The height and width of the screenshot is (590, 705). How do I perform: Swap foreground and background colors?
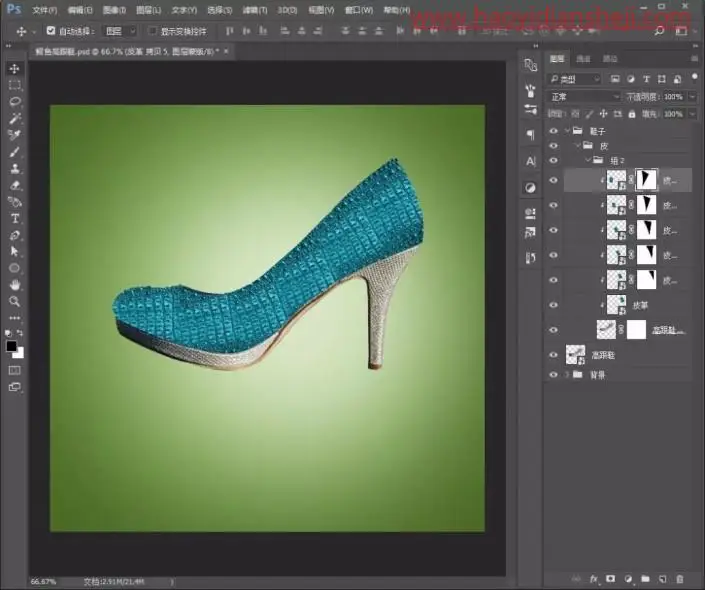click(20, 333)
